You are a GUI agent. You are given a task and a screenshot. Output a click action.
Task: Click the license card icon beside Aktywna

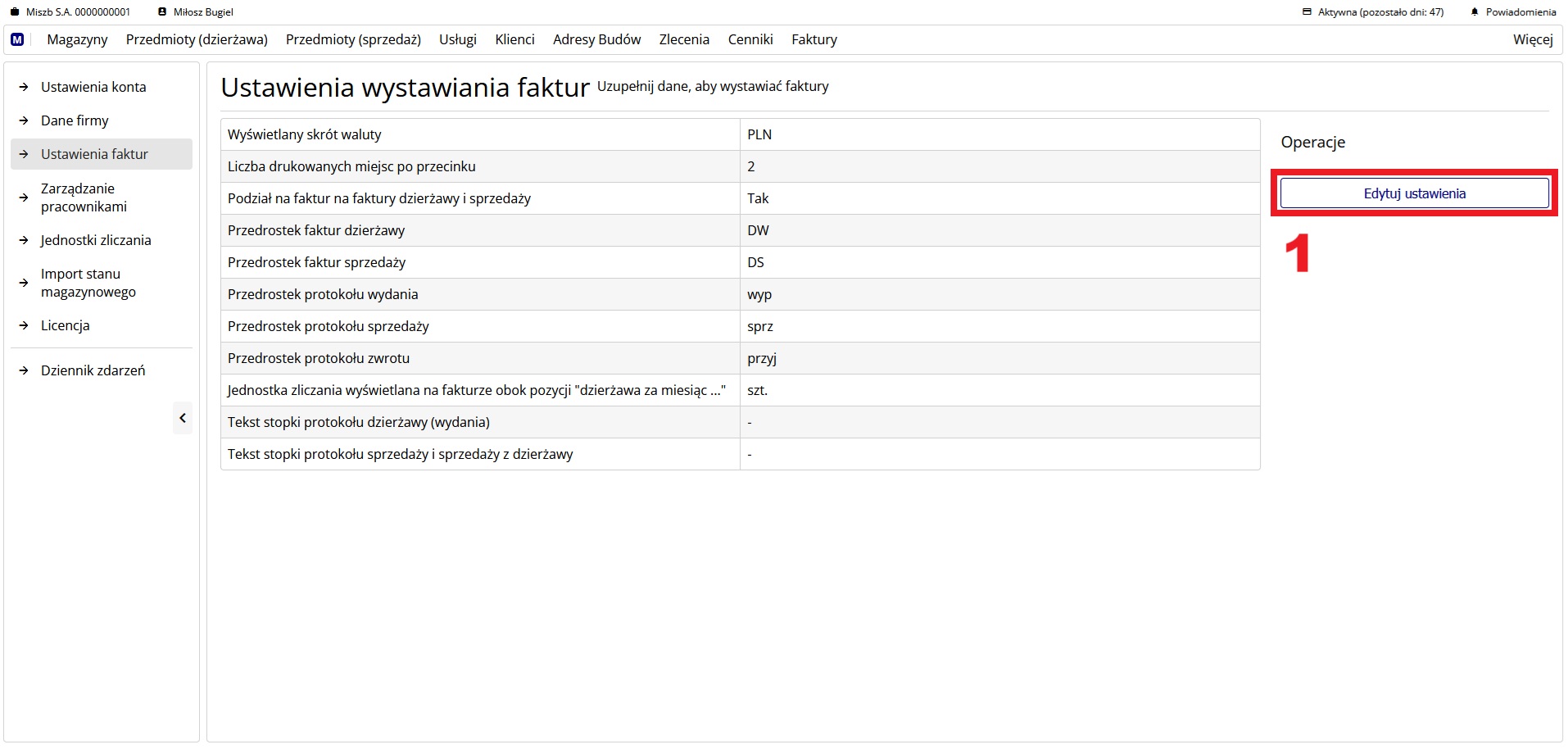1307,12
